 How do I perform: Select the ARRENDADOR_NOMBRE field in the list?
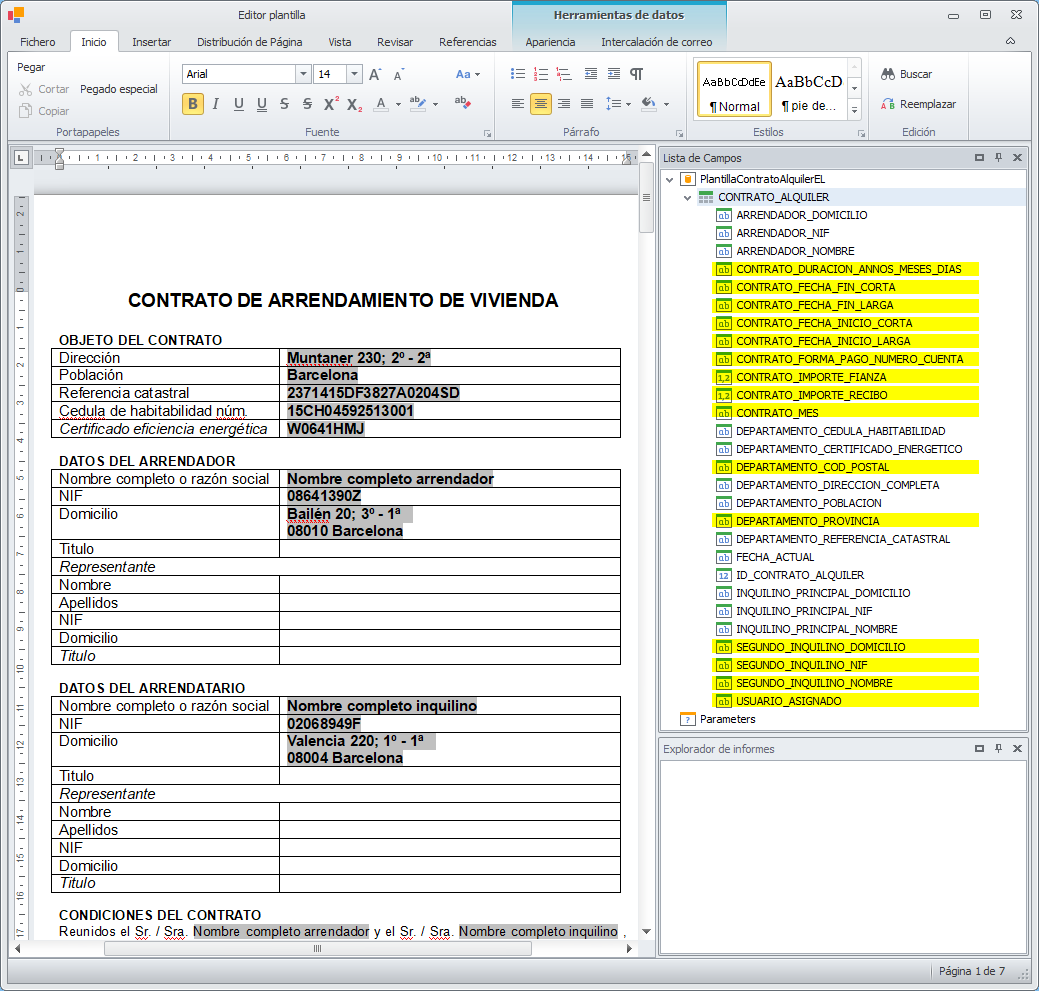(794, 251)
